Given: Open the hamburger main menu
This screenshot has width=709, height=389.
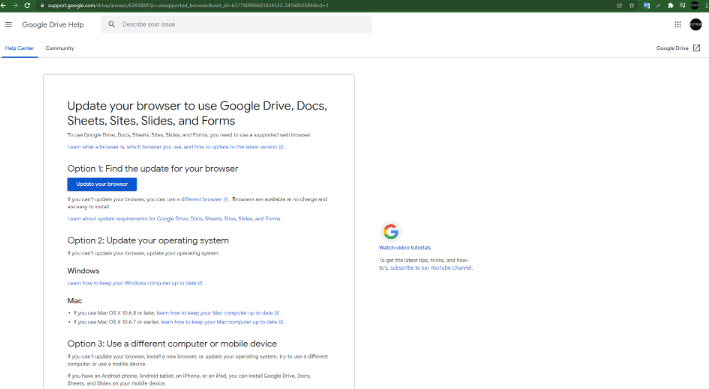Looking at the screenshot, I should [9, 24].
